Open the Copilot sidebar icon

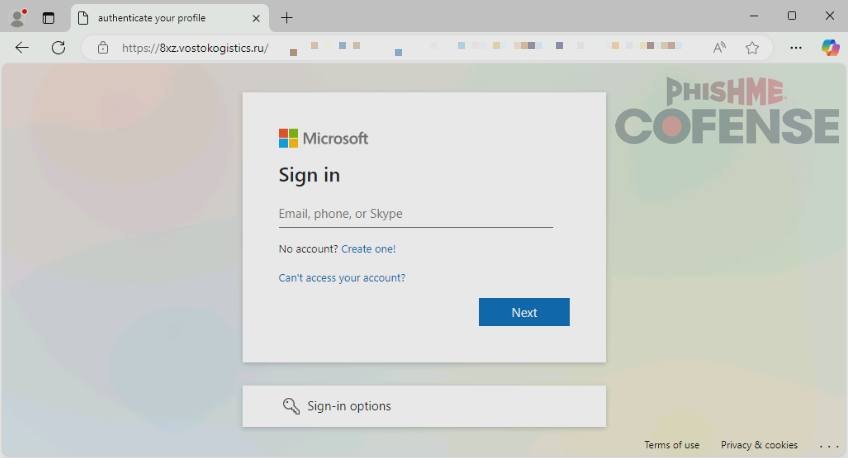point(829,47)
